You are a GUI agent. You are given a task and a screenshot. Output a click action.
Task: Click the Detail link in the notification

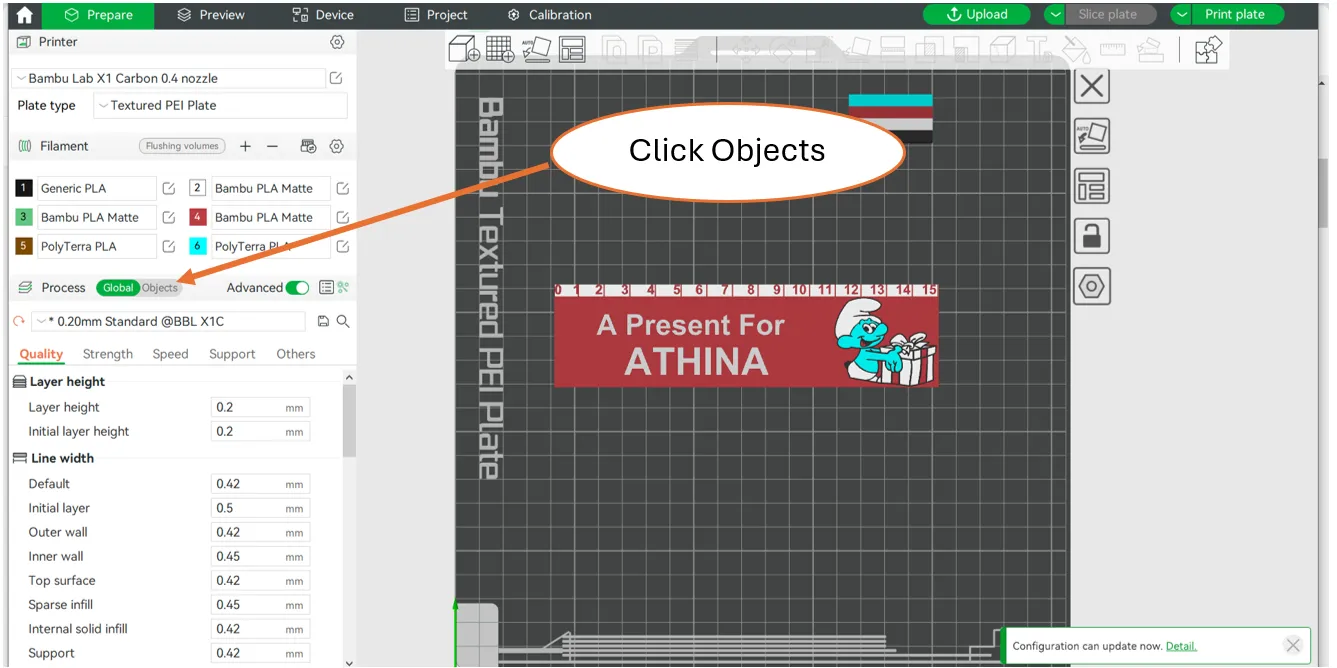pos(1181,646)
